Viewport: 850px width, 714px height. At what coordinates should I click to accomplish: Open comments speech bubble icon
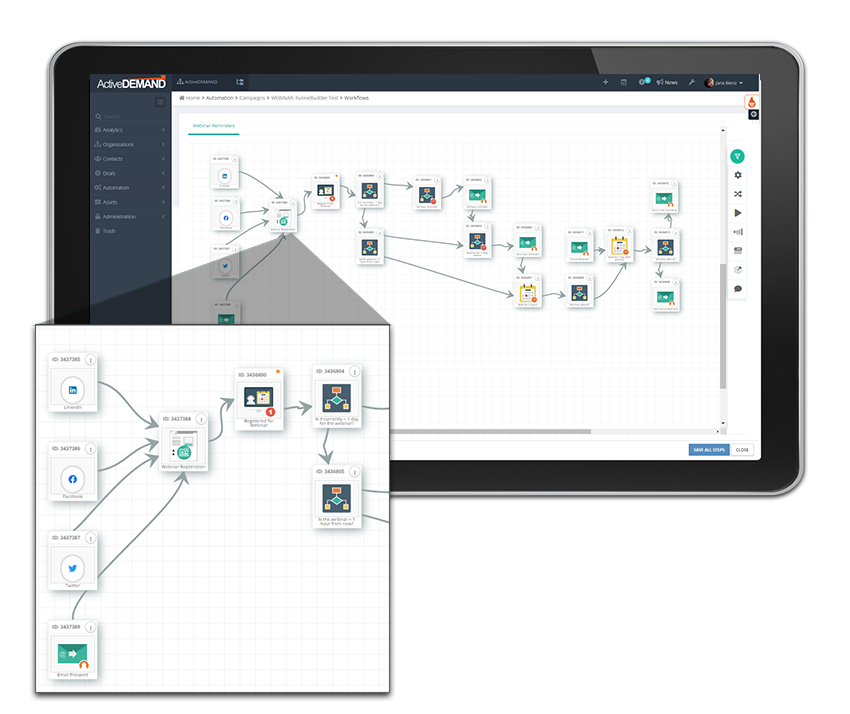click(738, 288)
